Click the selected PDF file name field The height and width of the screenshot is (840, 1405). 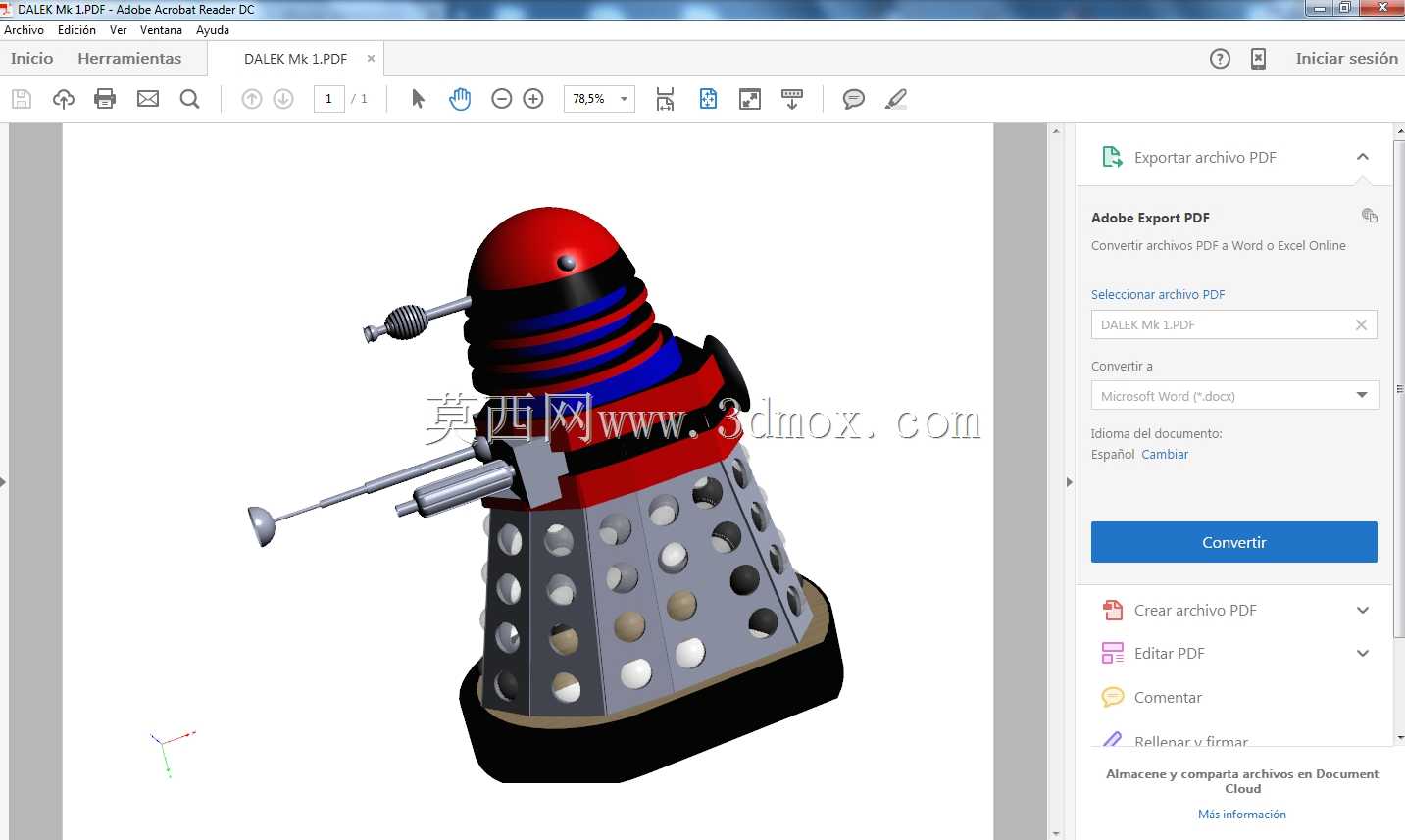pyautogui.click(x=1234, y=324)
